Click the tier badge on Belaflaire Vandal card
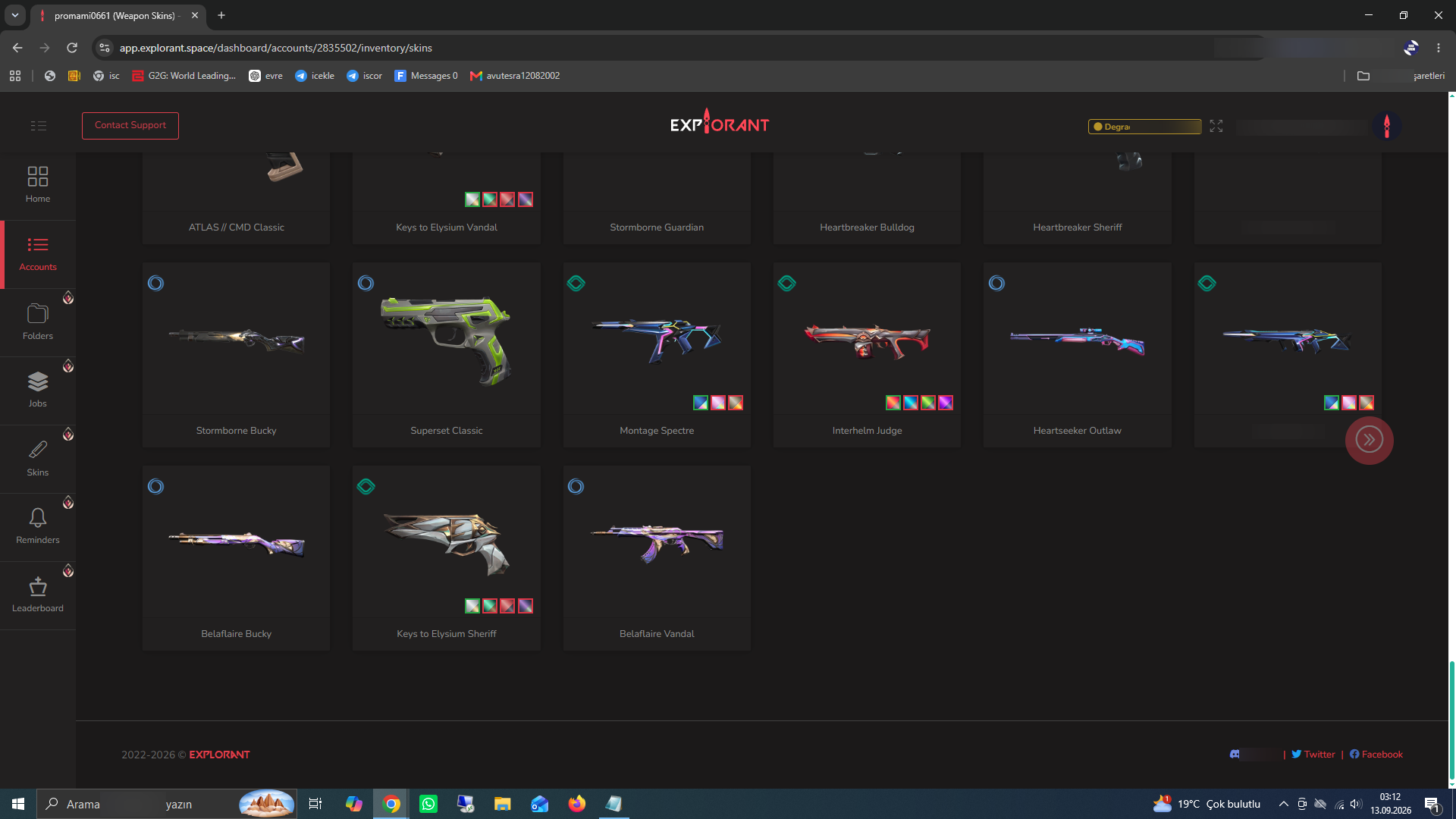This screenshot has width=1456, height=819. pos(576,487)
